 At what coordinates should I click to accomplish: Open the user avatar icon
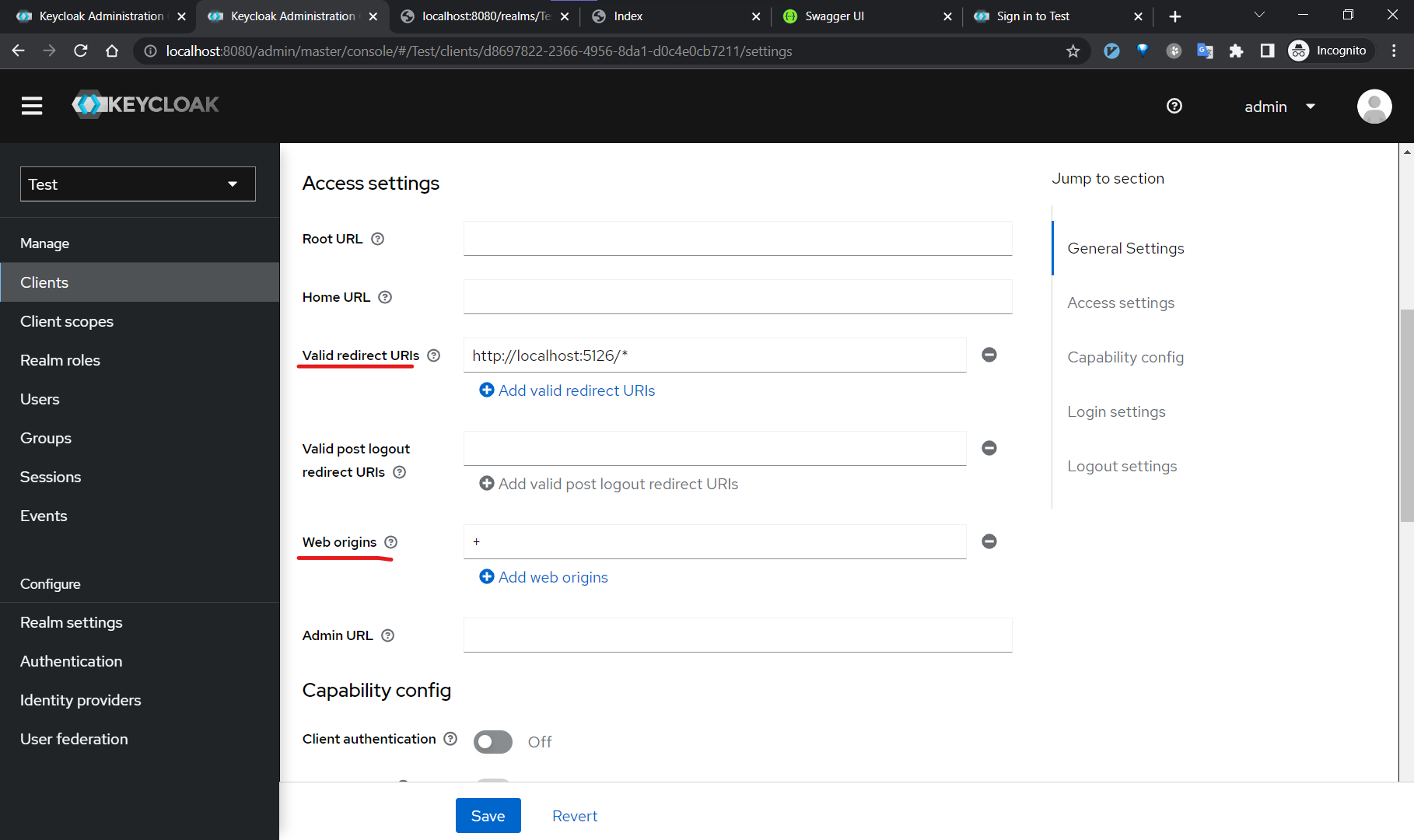coord(1374,107)
